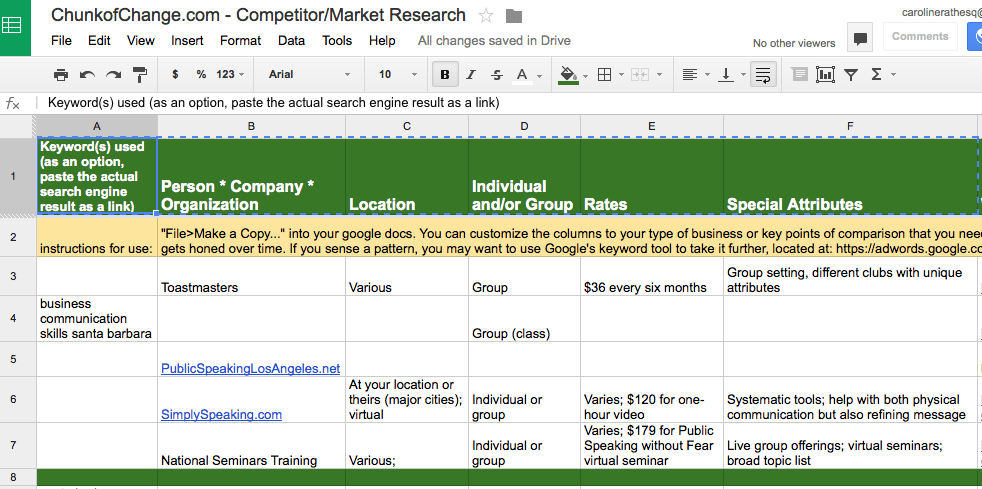Insert a chart
982x489 pixels.
tap(825, 75)
